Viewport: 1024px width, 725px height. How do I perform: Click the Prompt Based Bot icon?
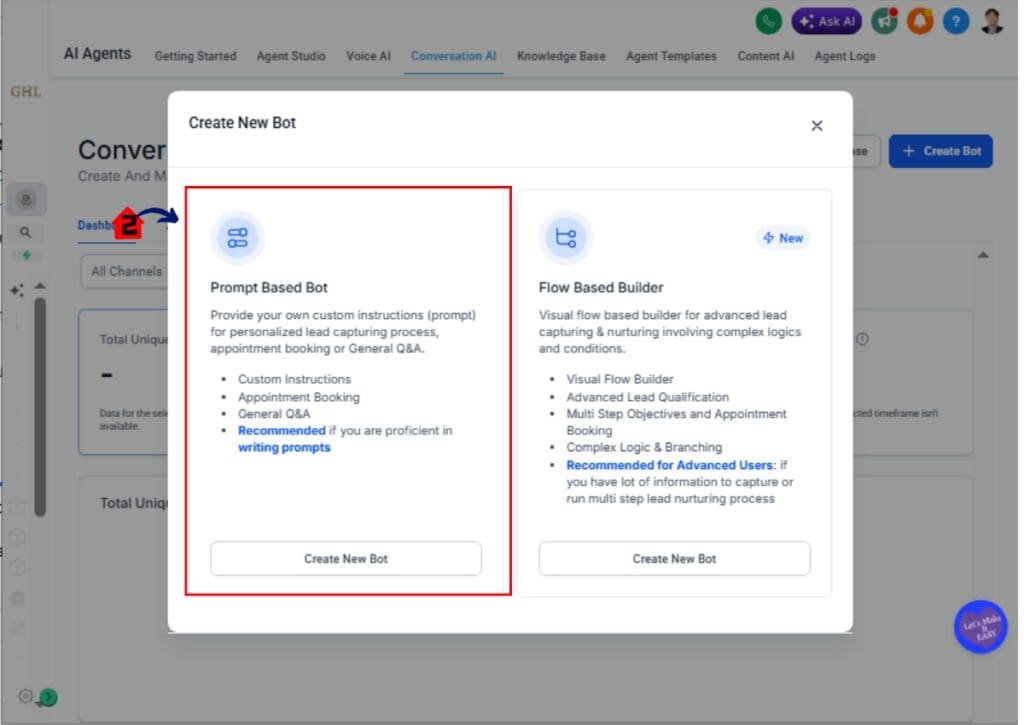tap(237, 237)
